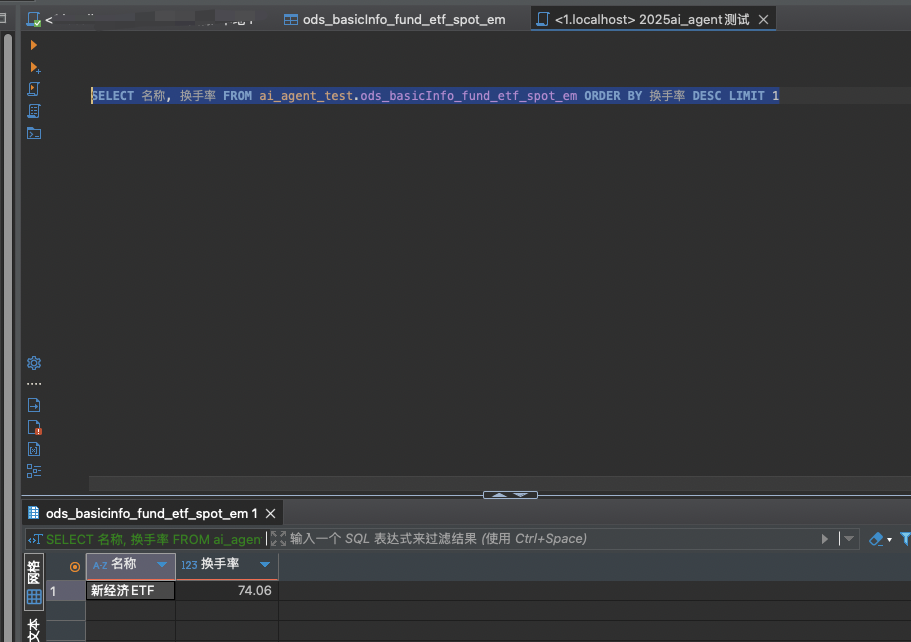
Task: Apply the filter expression with the play button
Action: pyautogui.click(x=825, y=539)
